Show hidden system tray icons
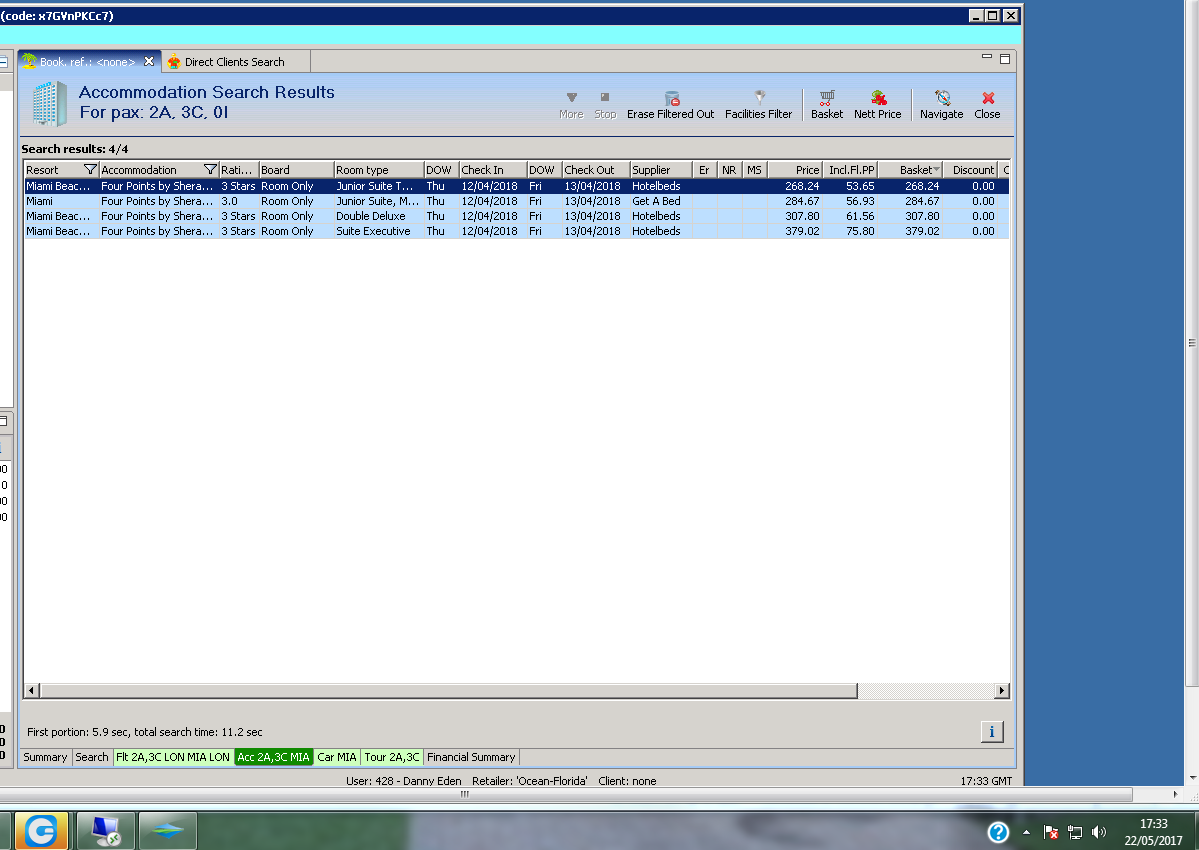 [1026, 832]
